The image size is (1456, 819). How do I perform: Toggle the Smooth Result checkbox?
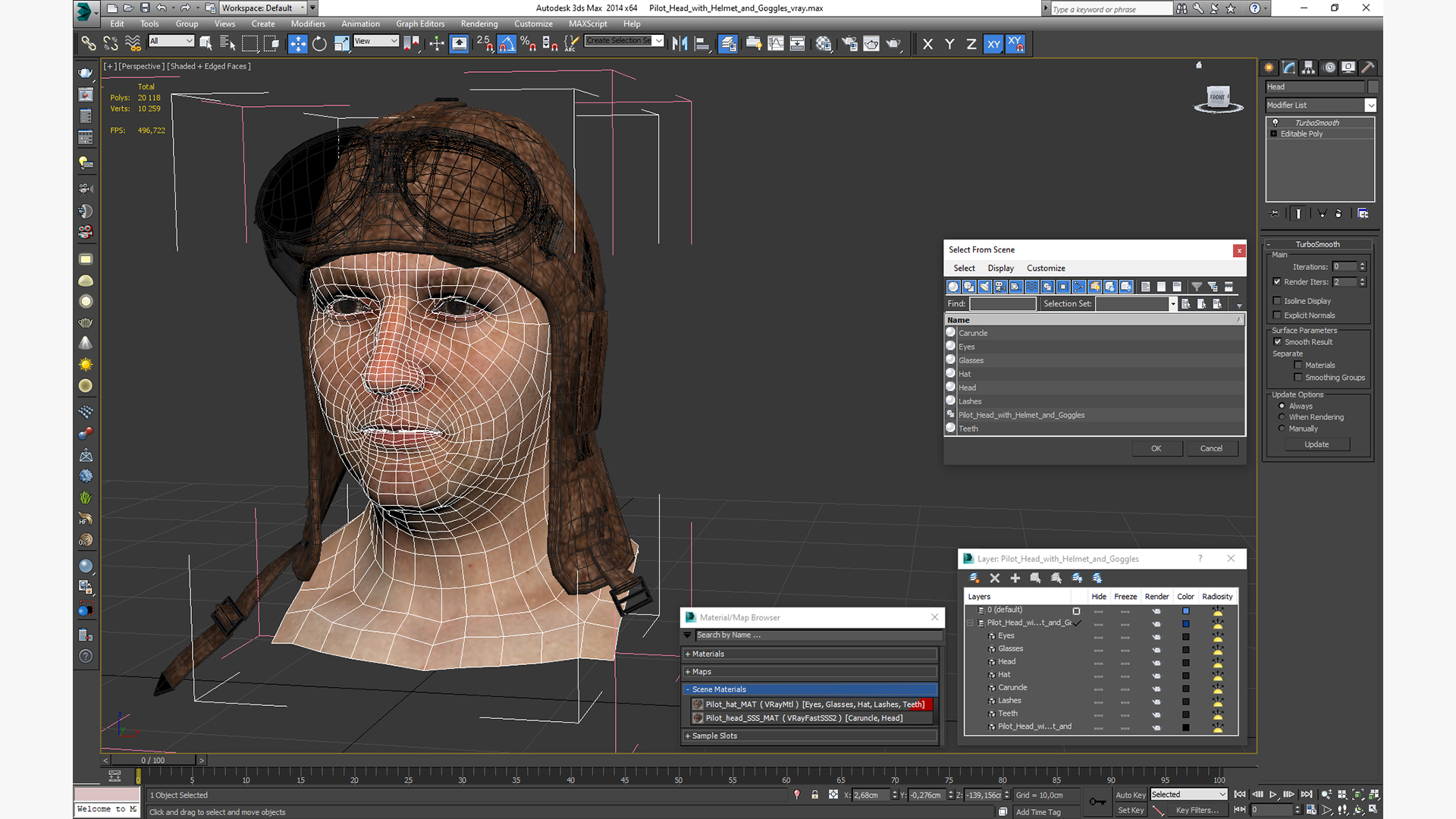[x=1278, y=342]
